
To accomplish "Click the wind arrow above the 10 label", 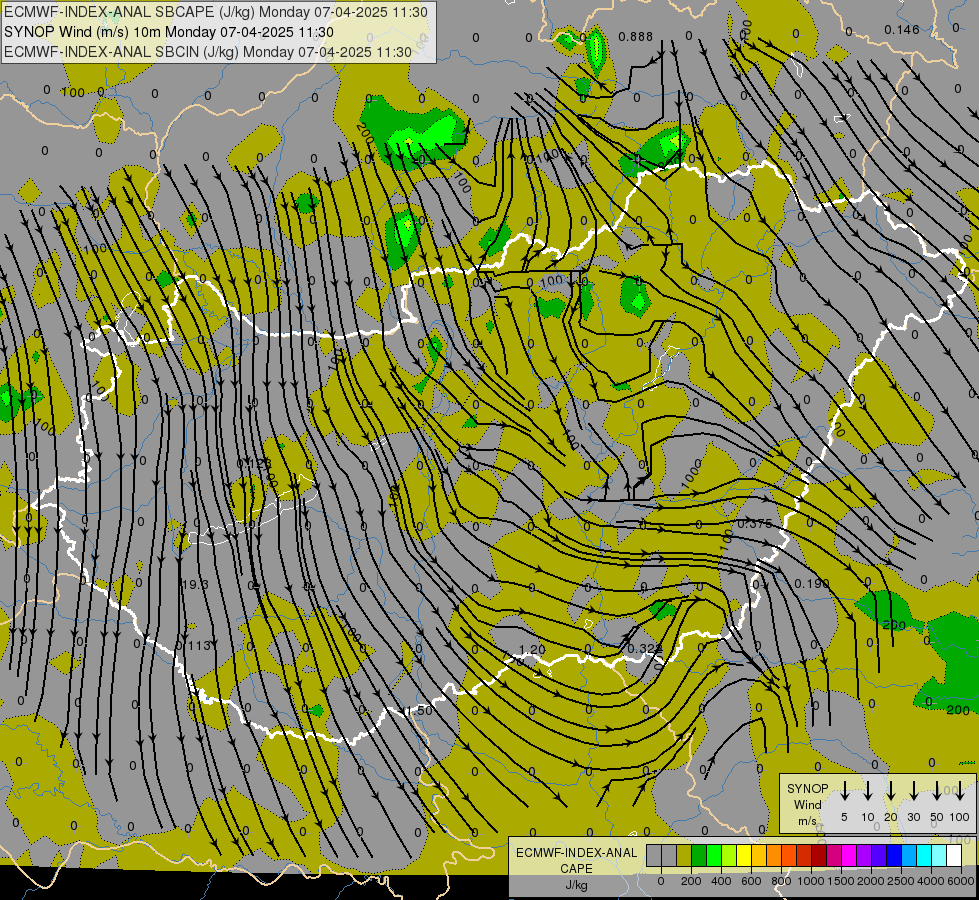I will (x=868, y=791).
